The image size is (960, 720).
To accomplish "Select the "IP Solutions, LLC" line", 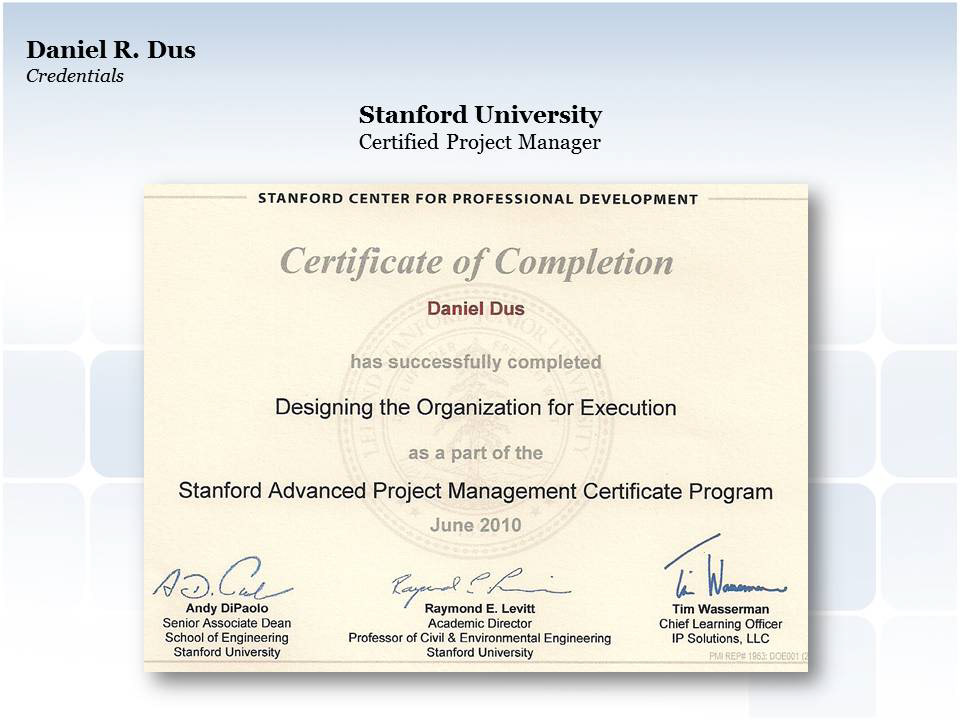I will point(721,639).
